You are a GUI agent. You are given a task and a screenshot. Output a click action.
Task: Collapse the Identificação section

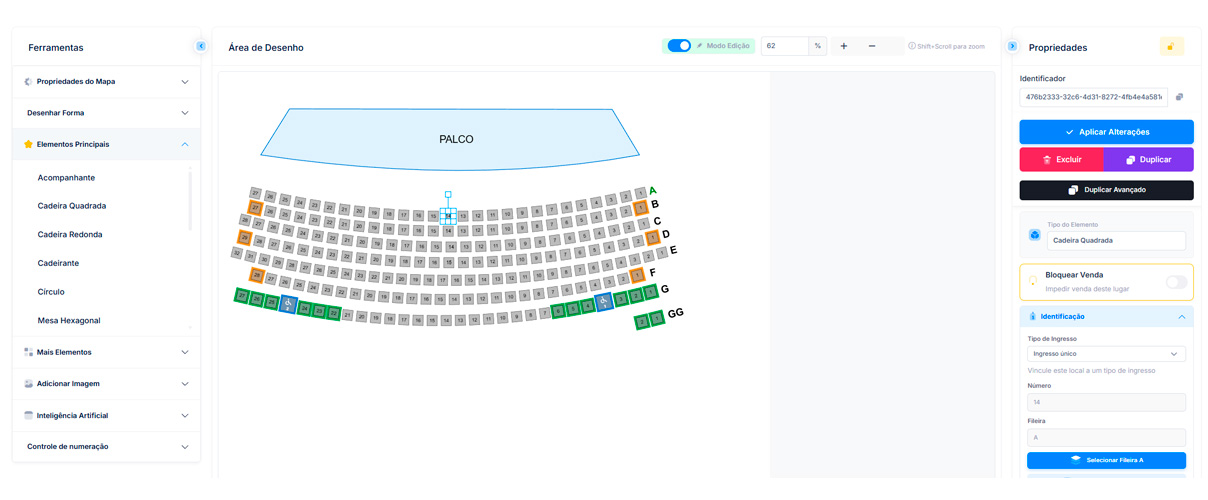coord(1181,317)
